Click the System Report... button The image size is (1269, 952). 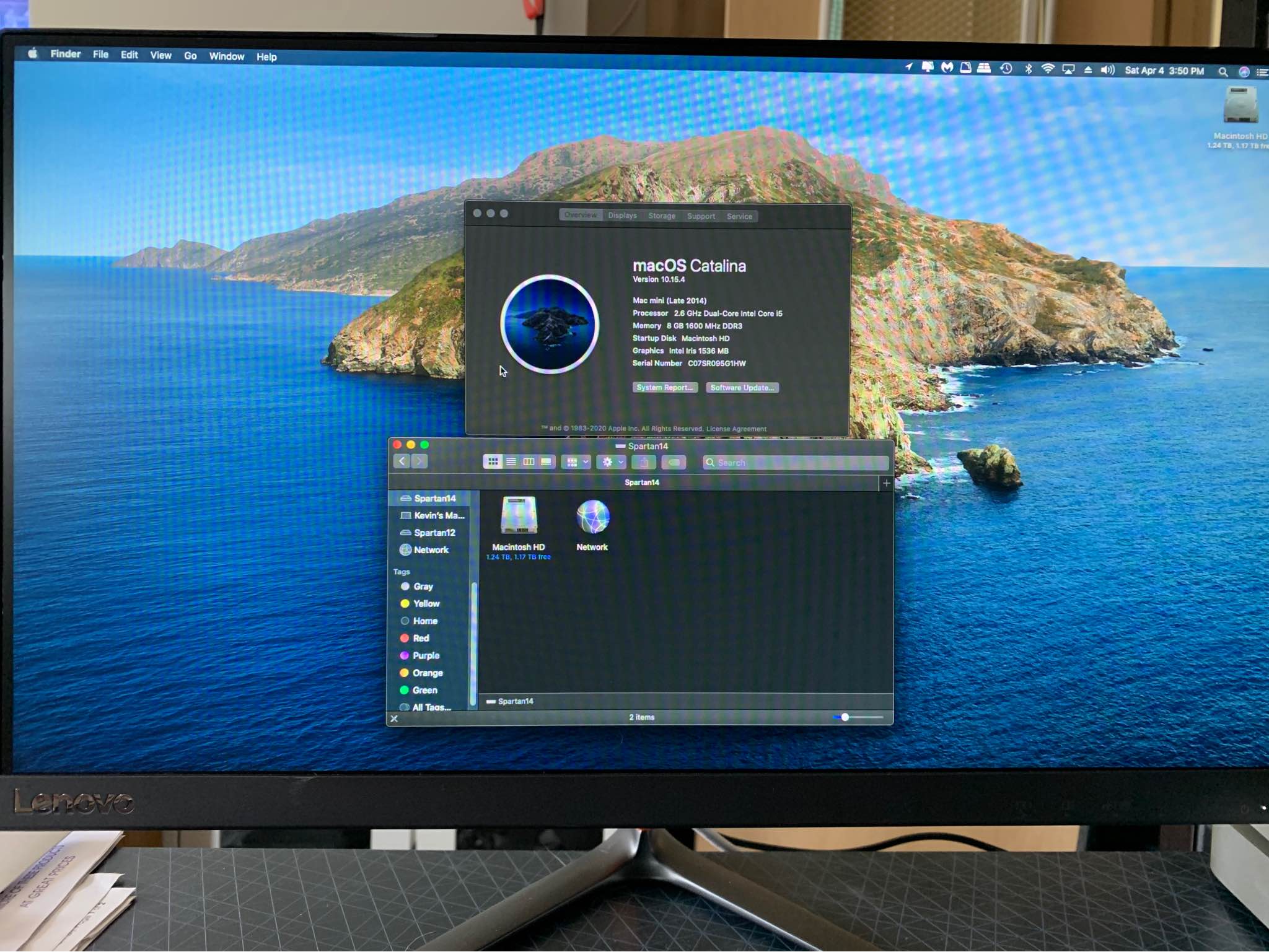point(665,388)
